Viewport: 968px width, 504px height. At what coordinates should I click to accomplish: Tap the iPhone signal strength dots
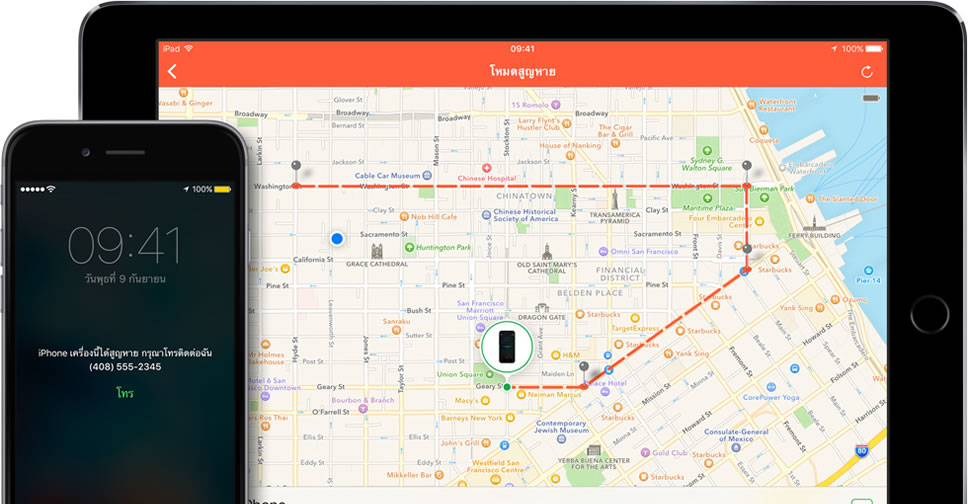click(32, 189)
